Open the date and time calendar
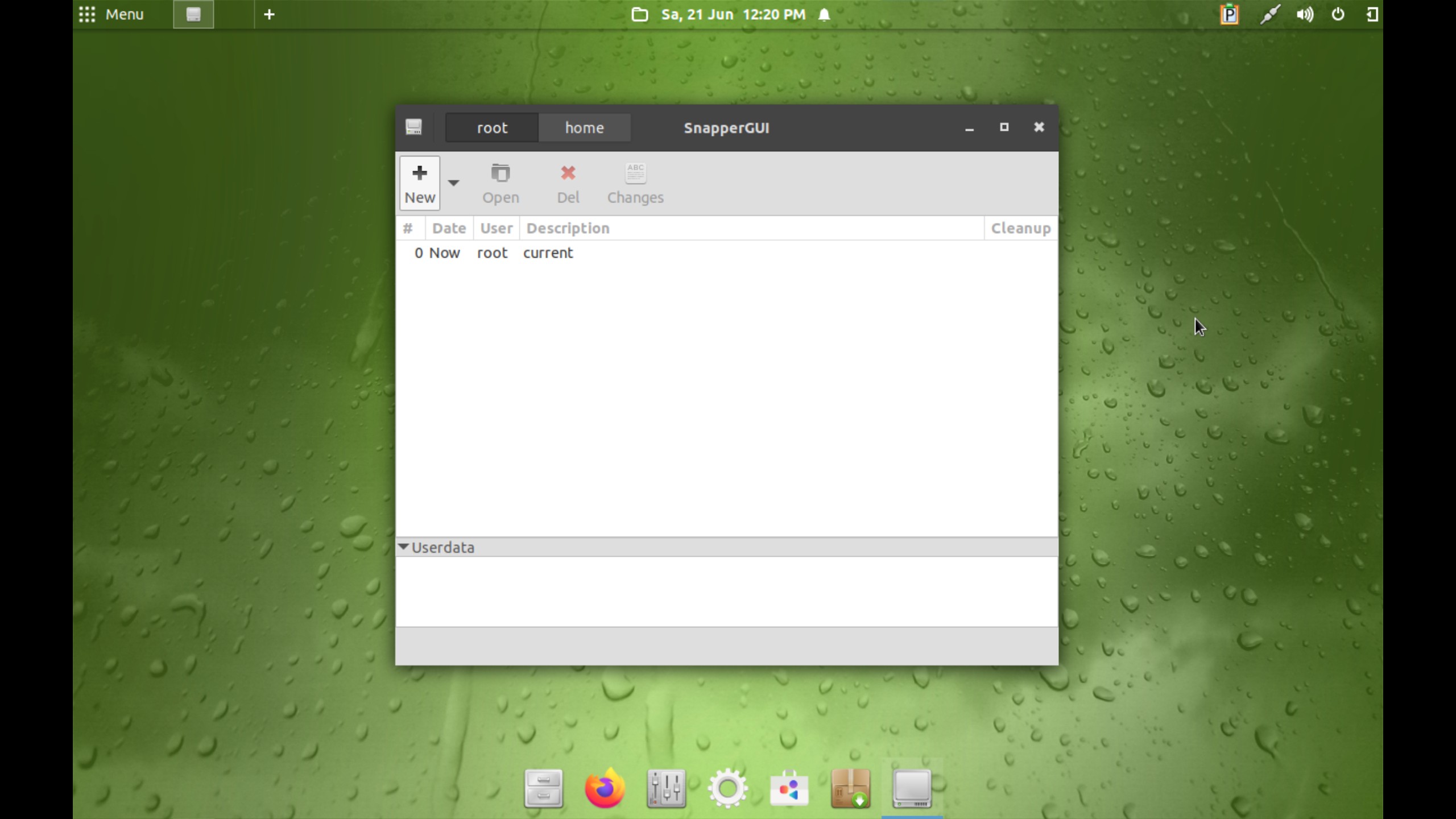This screenshot has height=819, width=1456. point(733,14)
